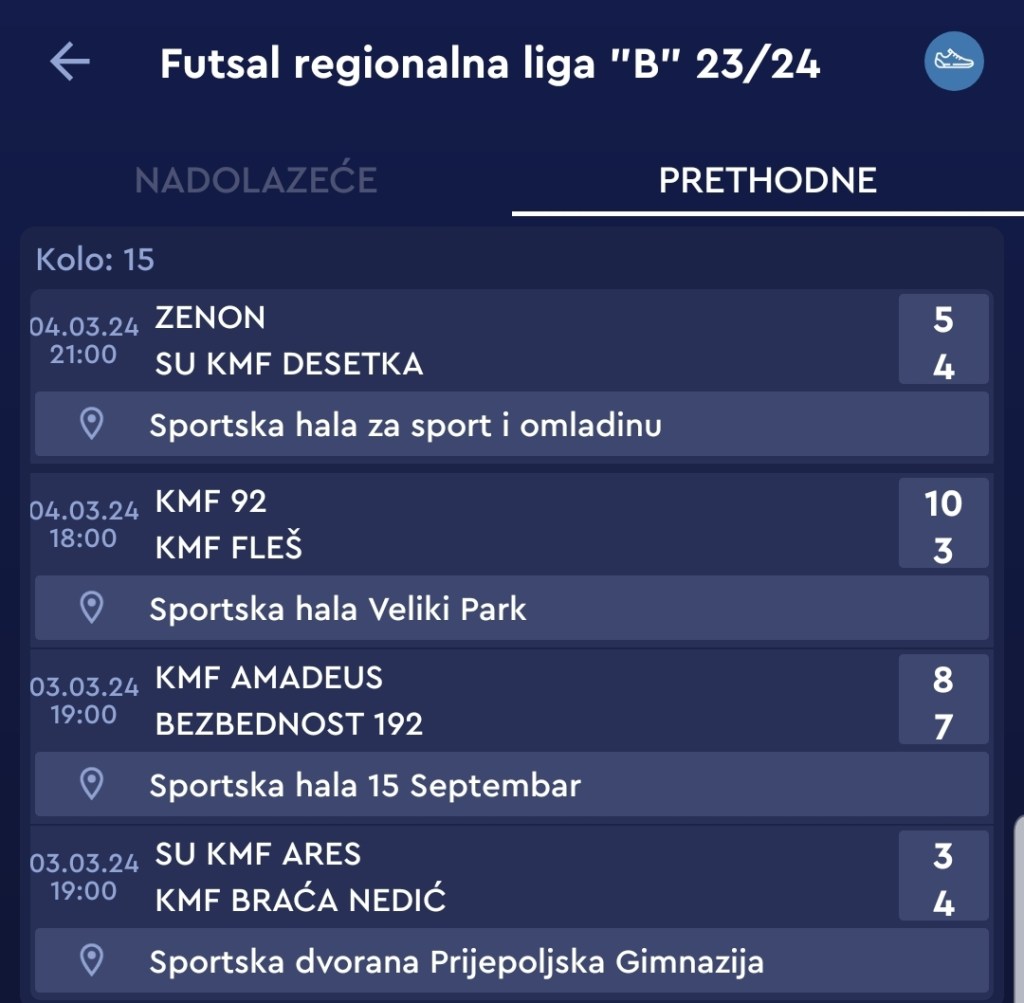The image size is (1024, 1003).
Task: Tap the Kolo: 15 round header
Action: (96, 260)
